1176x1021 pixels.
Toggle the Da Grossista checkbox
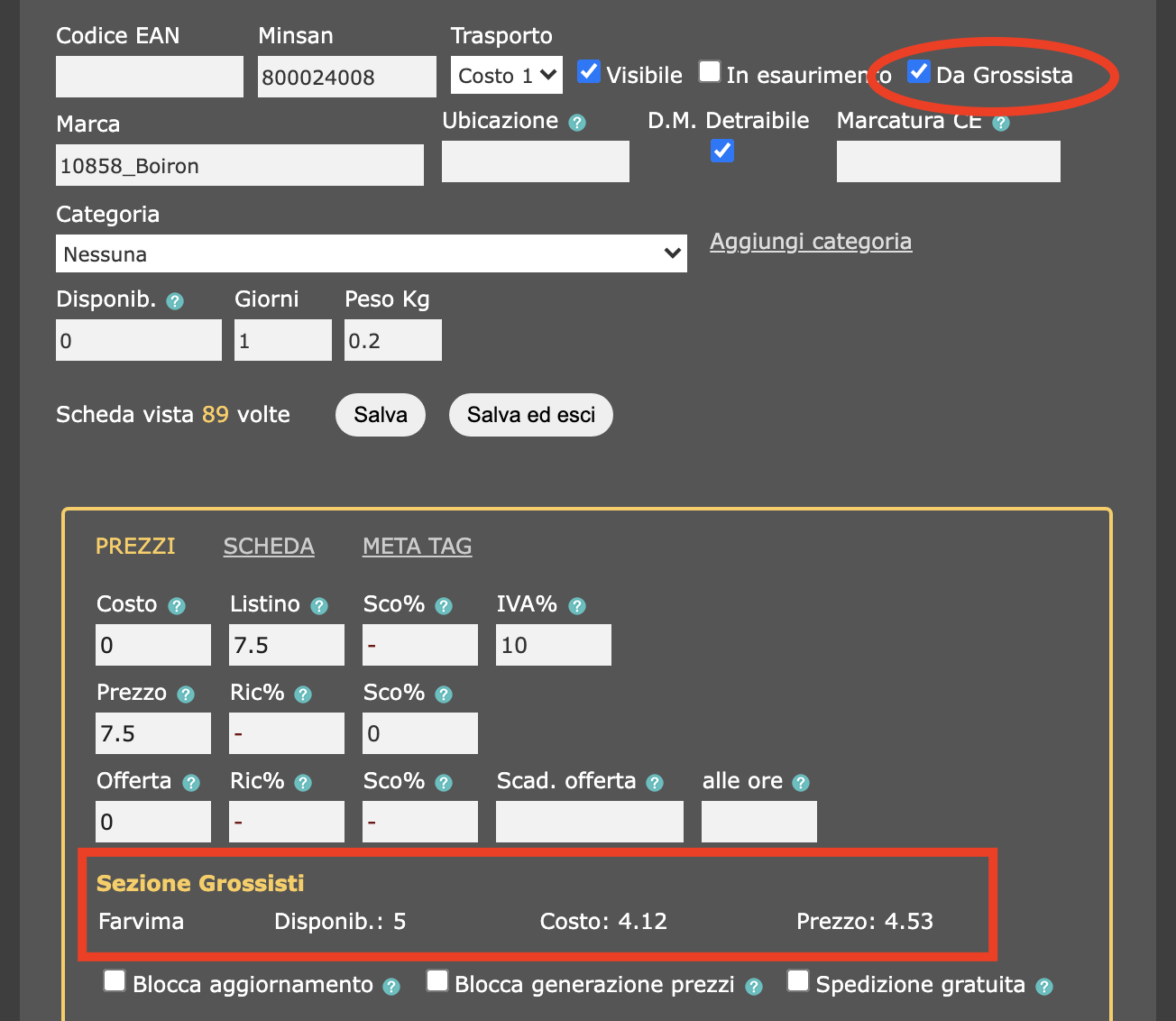[918, 72]
